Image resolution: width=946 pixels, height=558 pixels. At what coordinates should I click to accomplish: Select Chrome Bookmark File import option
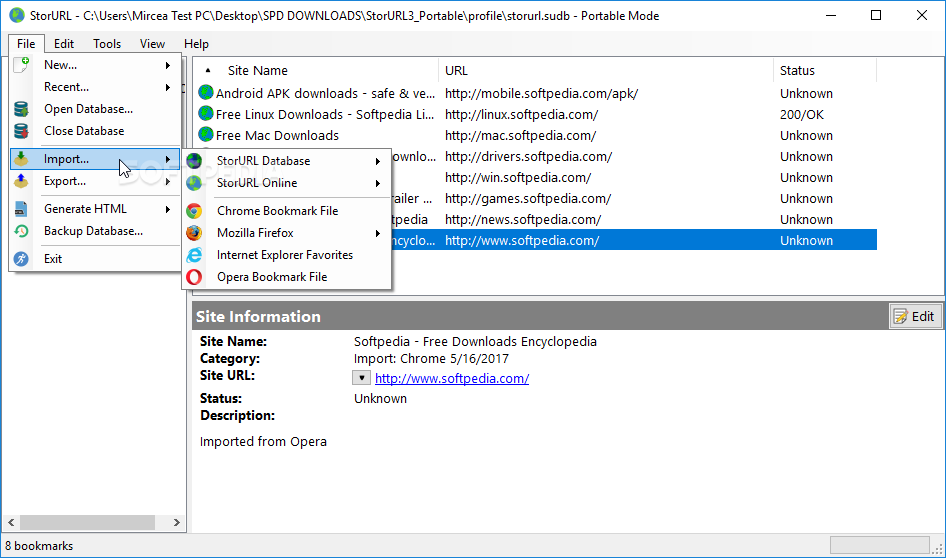pos(287,211)
